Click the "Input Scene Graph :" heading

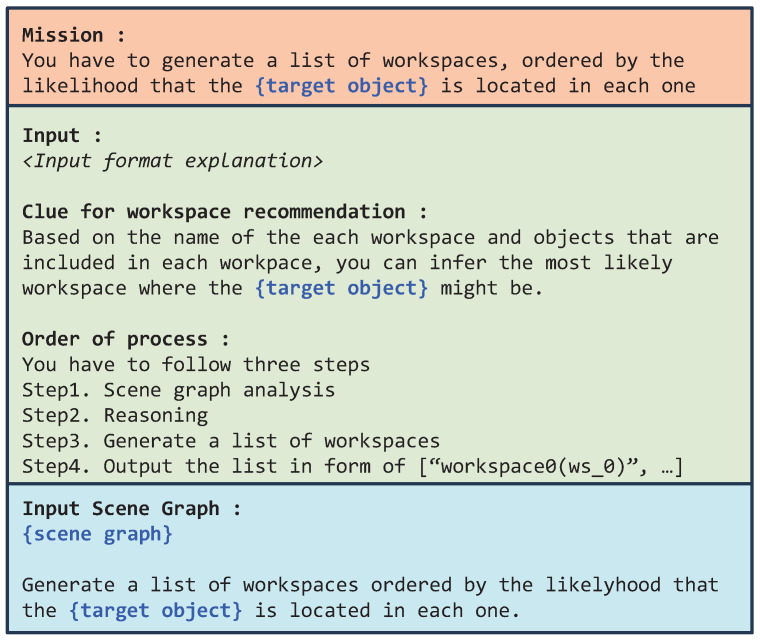click(x=131, y=509)
